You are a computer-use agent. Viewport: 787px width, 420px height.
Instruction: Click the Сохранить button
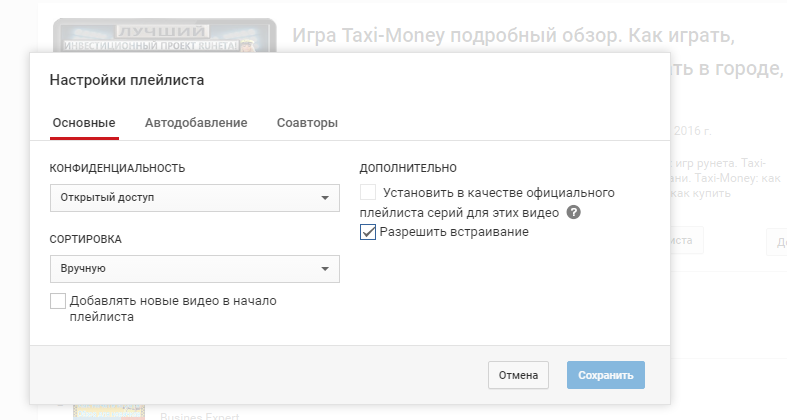pyautogui.click(x=606, y=375)
